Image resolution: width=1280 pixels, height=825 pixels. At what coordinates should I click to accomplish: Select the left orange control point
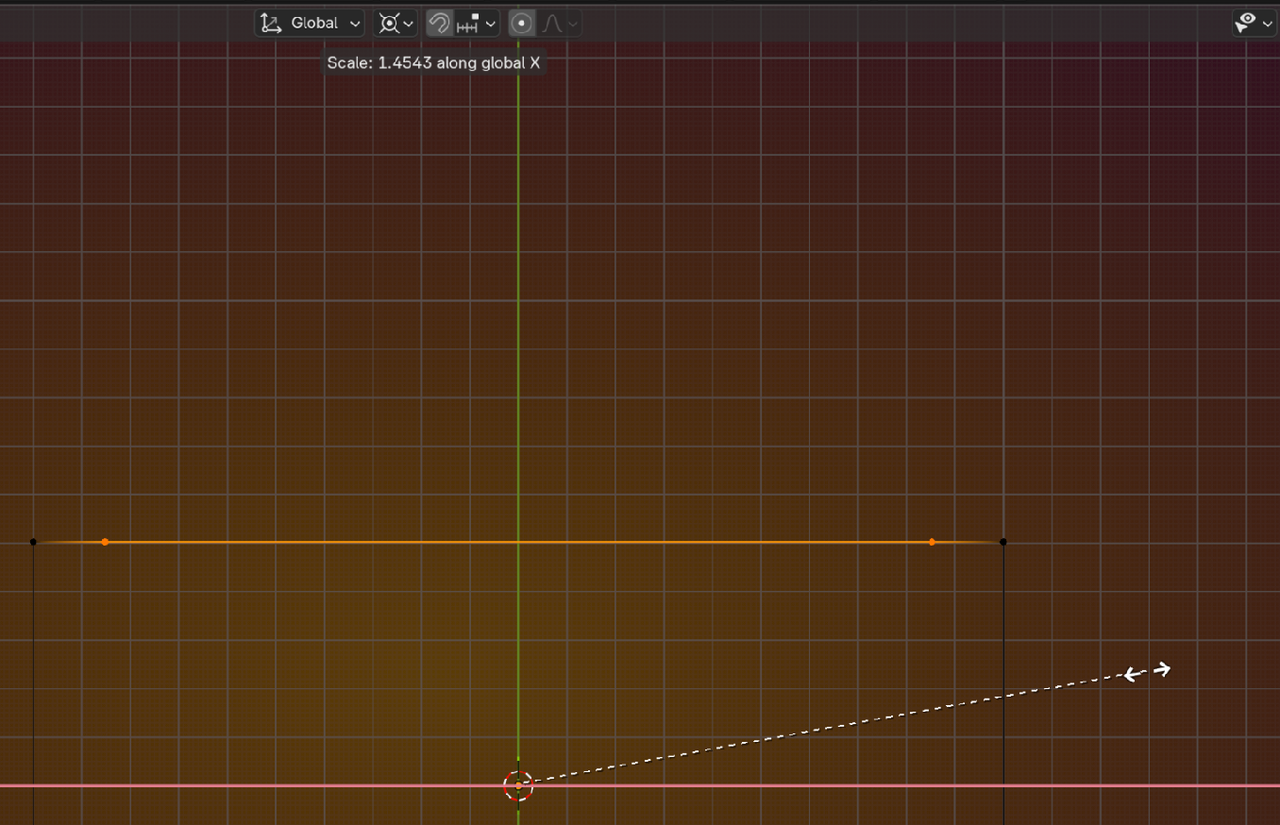[x=105, y=541]
